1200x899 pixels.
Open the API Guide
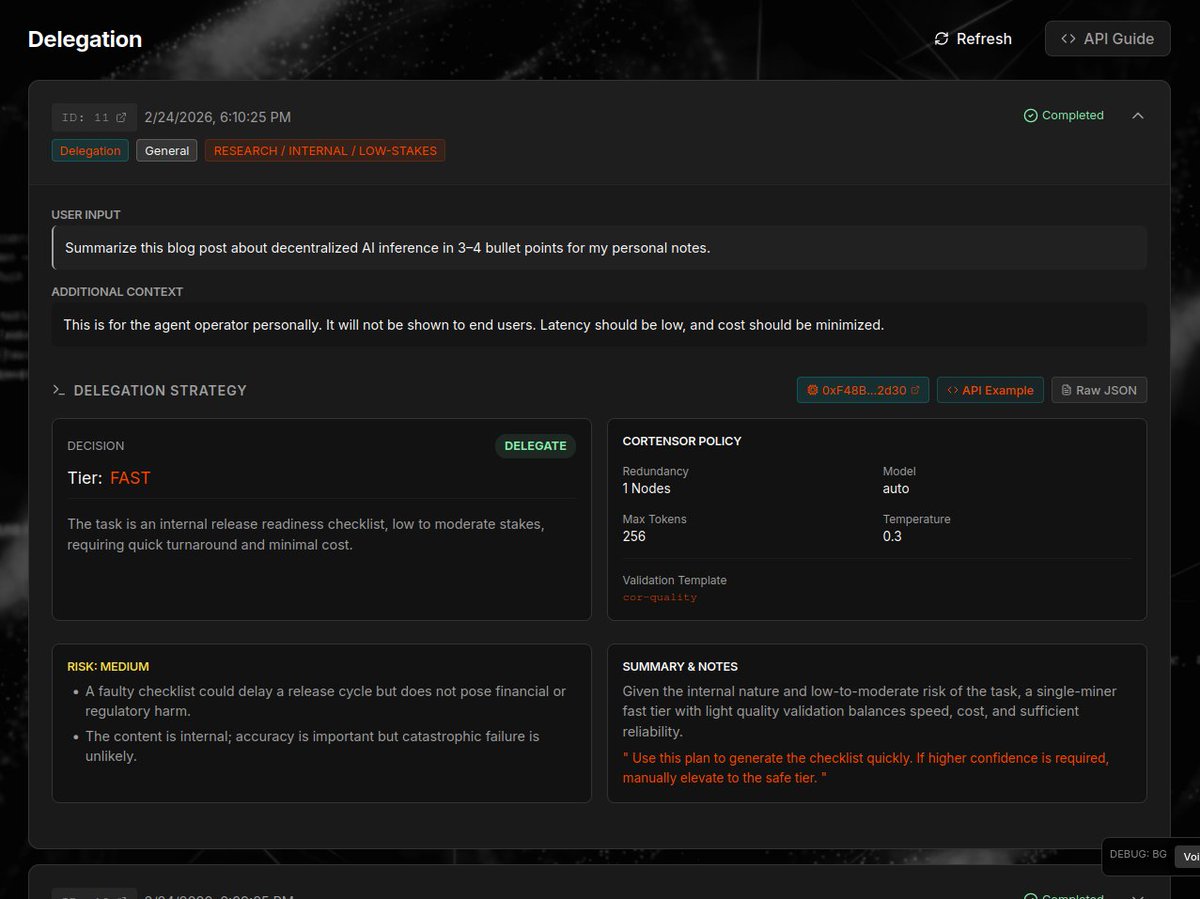tap(1107, 39)
